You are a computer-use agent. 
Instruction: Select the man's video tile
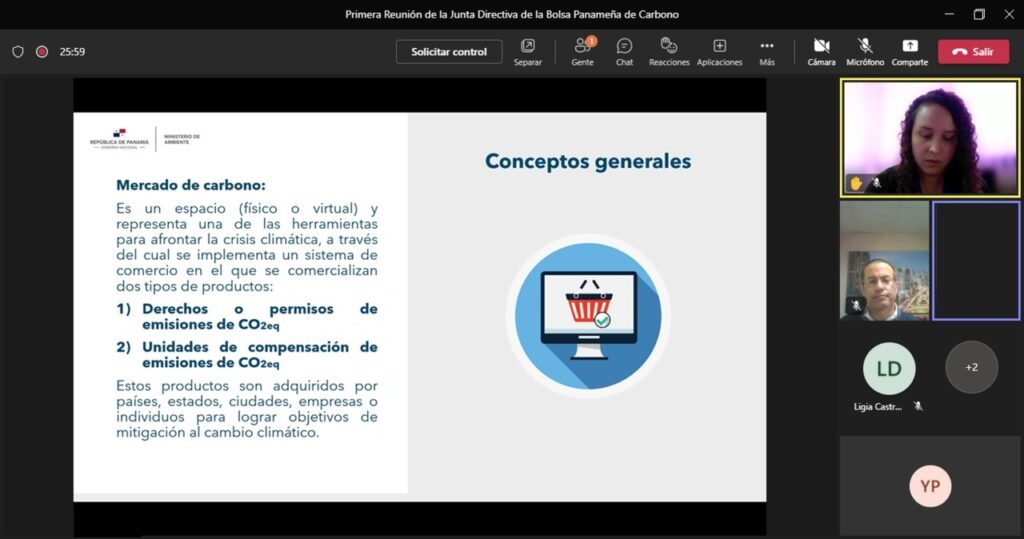coord(884,261)
